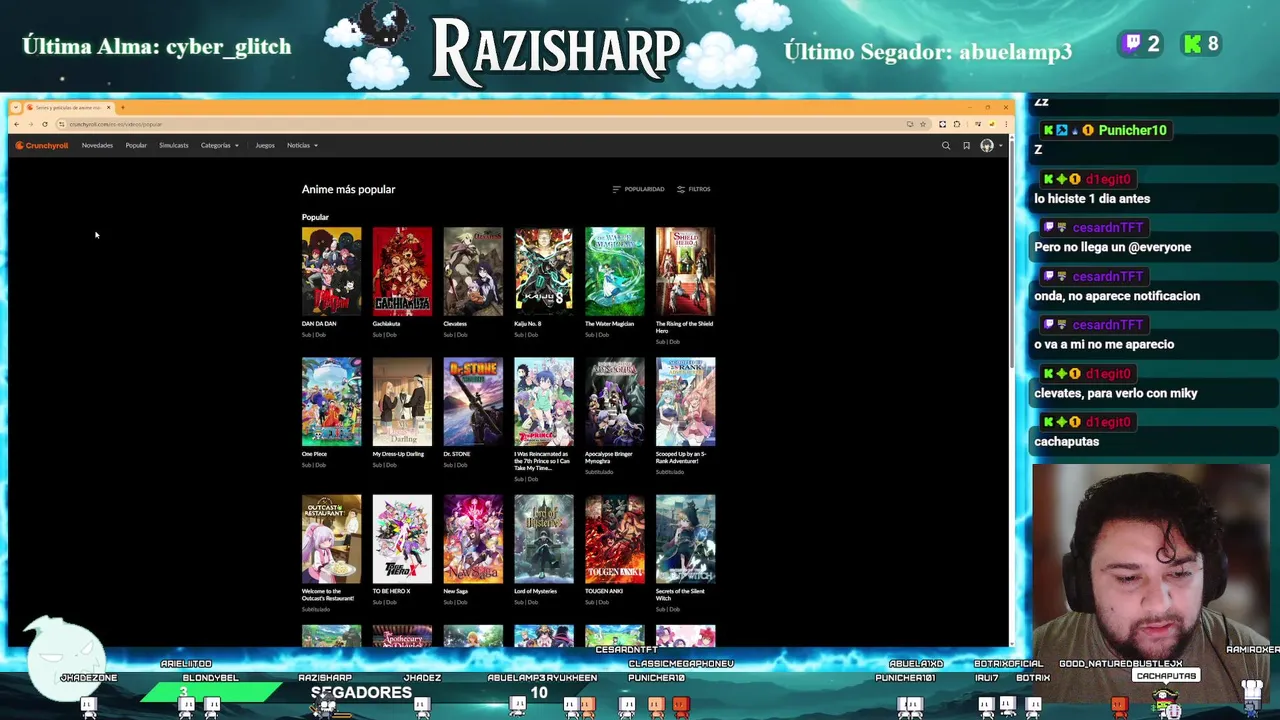Reload the page with the refresh icon

click(45, 124)
